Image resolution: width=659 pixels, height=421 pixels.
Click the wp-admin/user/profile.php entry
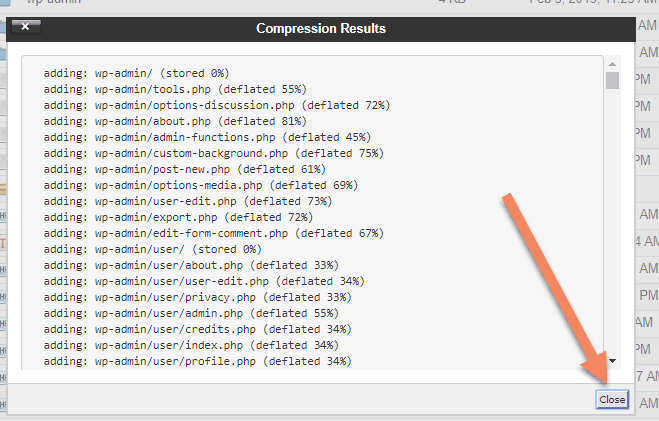tap(198, 361)
